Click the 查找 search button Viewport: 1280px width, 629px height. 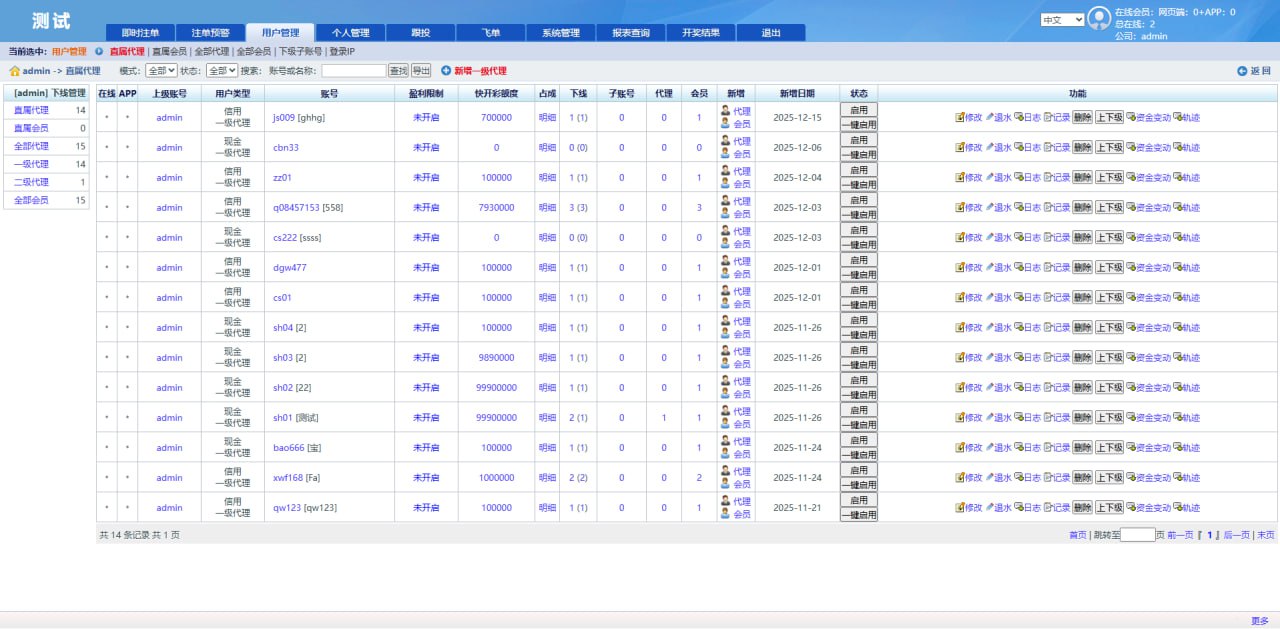coord(398,71)
